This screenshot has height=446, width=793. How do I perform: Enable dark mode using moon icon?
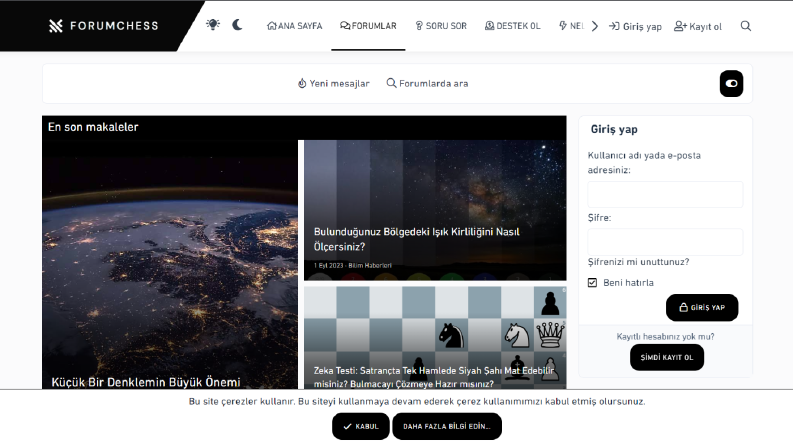237,25
